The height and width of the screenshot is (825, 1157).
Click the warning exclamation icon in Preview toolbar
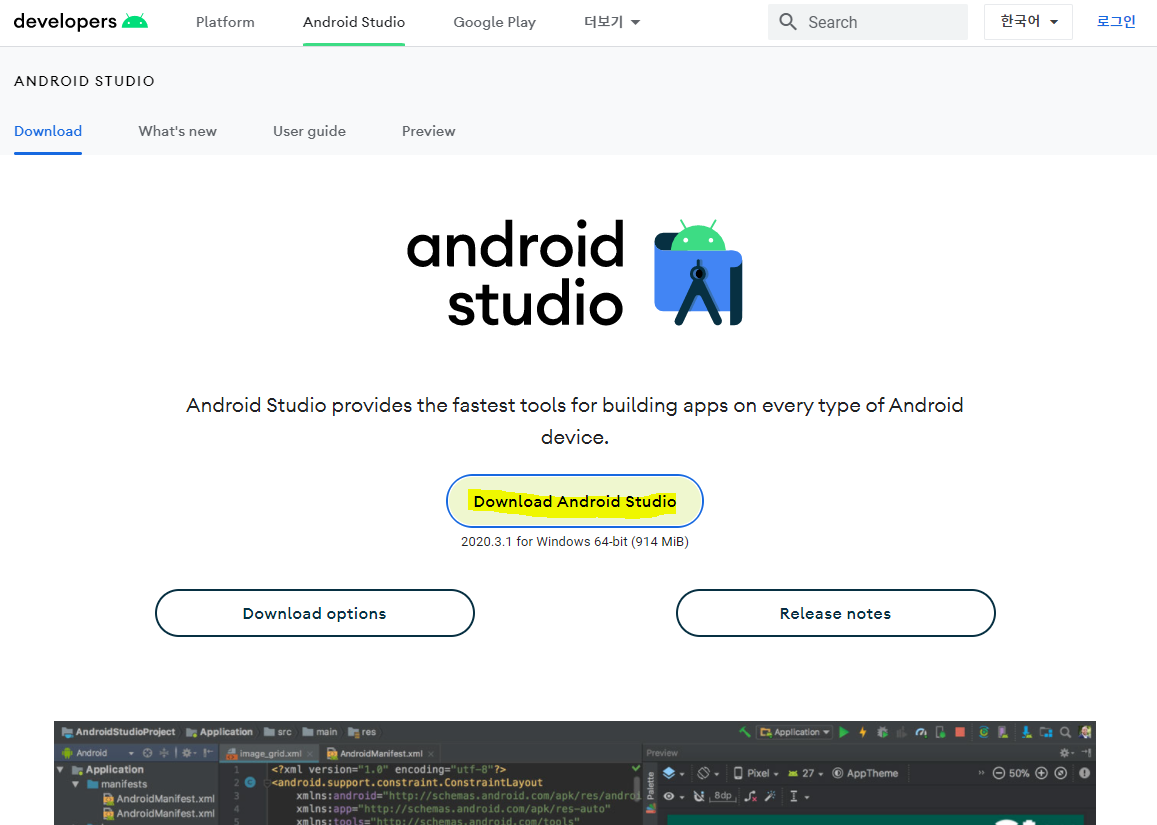1085,773
